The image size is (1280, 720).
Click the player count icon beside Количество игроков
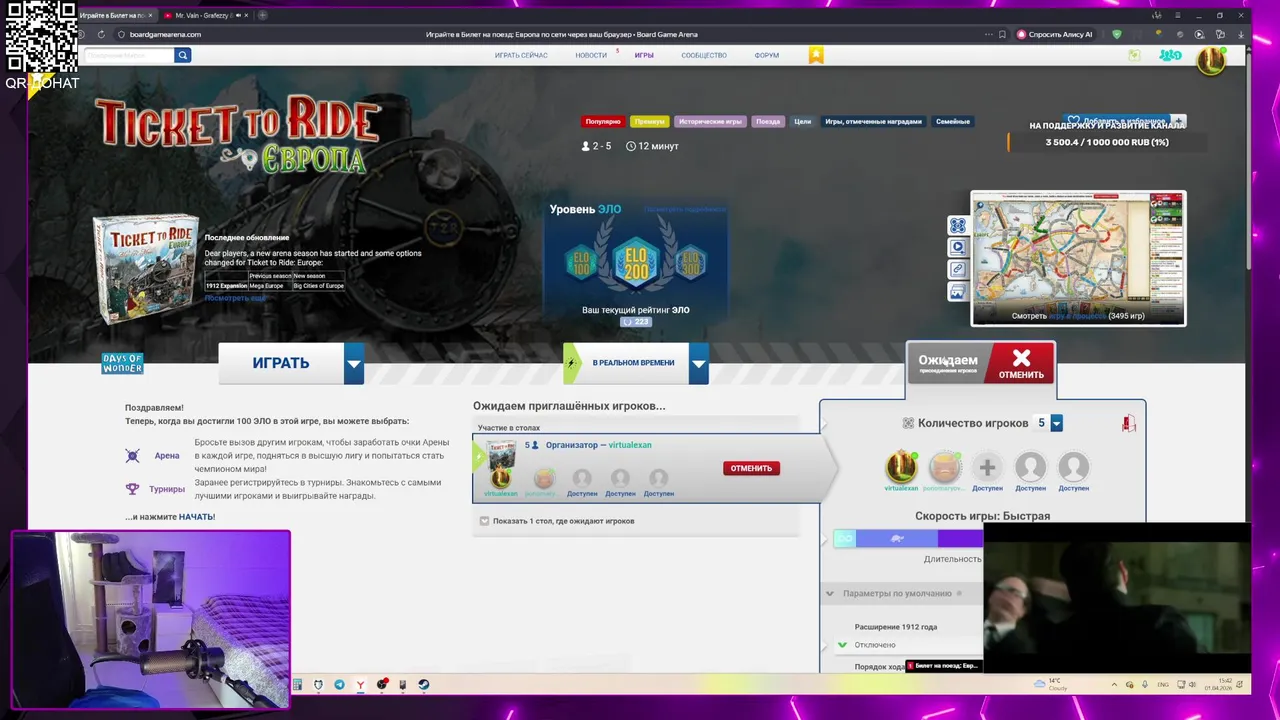908,423
